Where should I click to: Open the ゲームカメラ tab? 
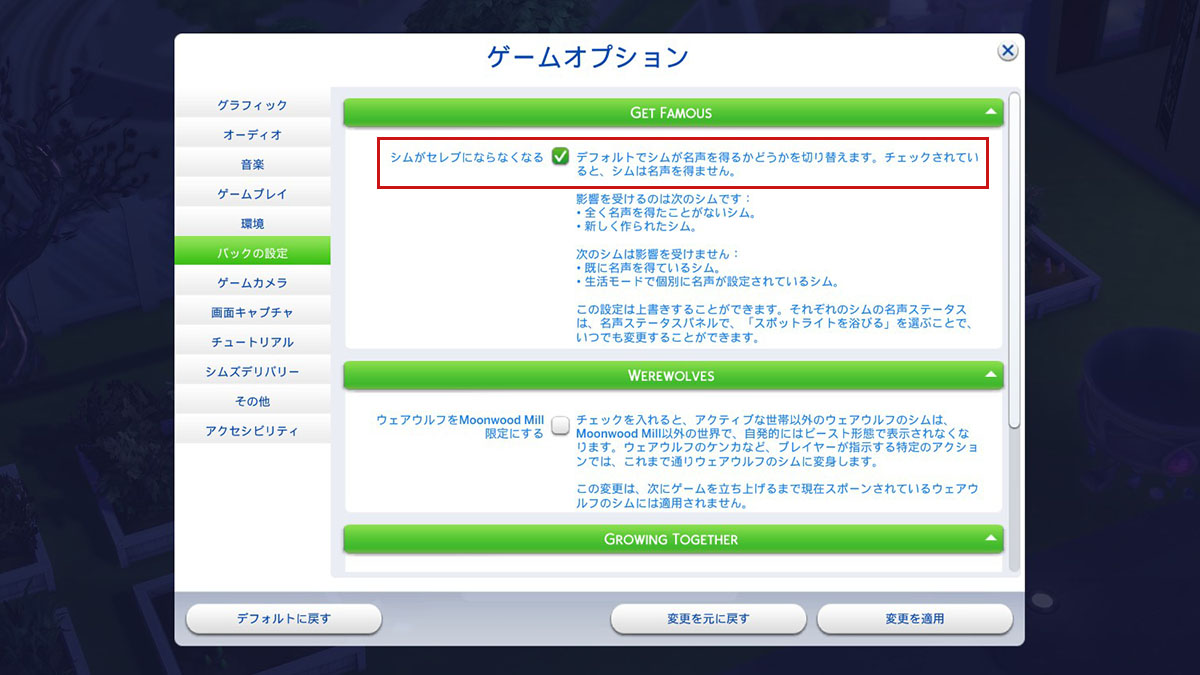click(x=252, y=283)
